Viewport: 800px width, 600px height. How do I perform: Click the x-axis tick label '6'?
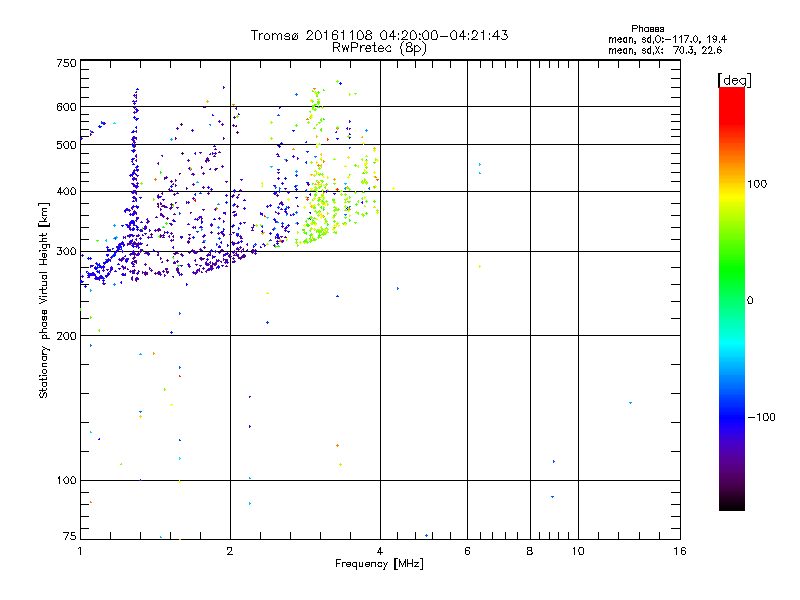(x=467, y=551)
